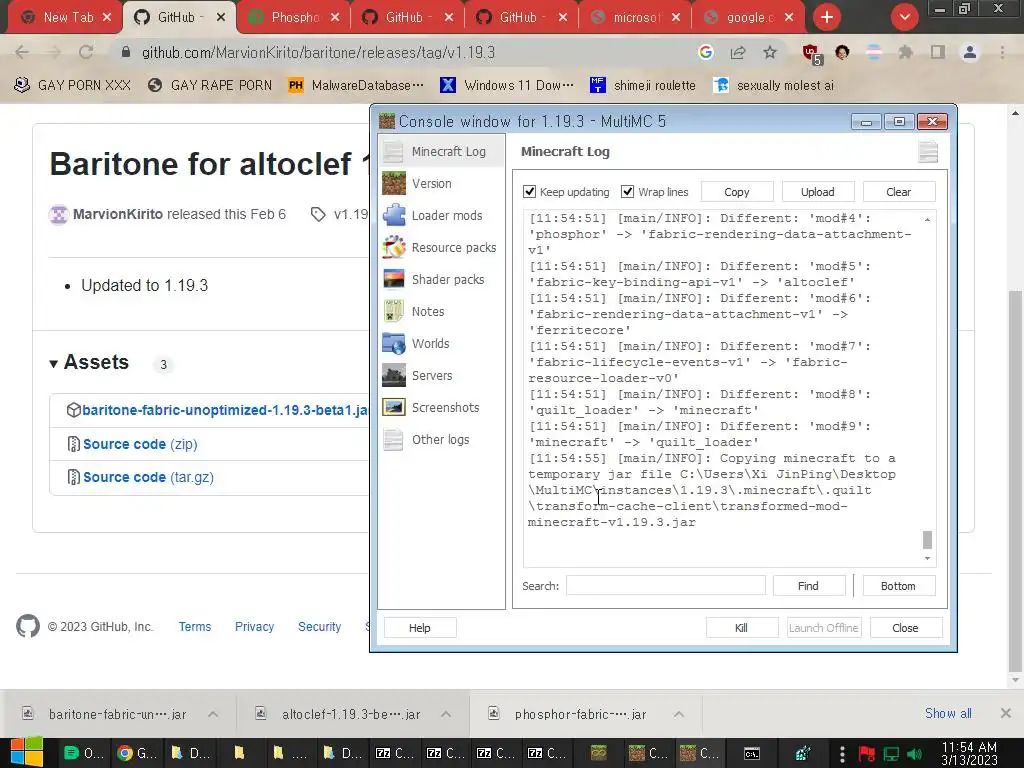Click the v1.19 tag icon
The height and width of the screenshot is (768, 1024).
318,214
